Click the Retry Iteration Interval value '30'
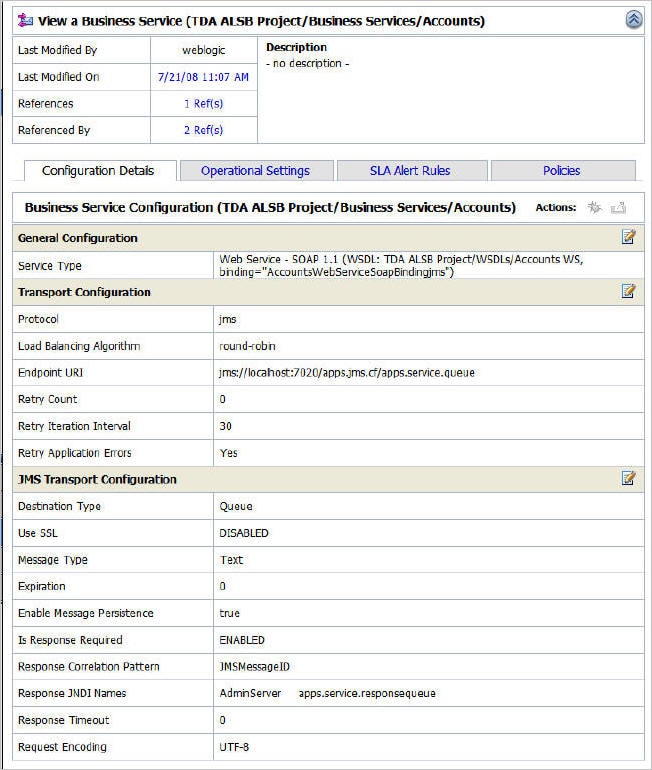Image resolution: width=652 pixels, height=770 pixels. [225, 426]
